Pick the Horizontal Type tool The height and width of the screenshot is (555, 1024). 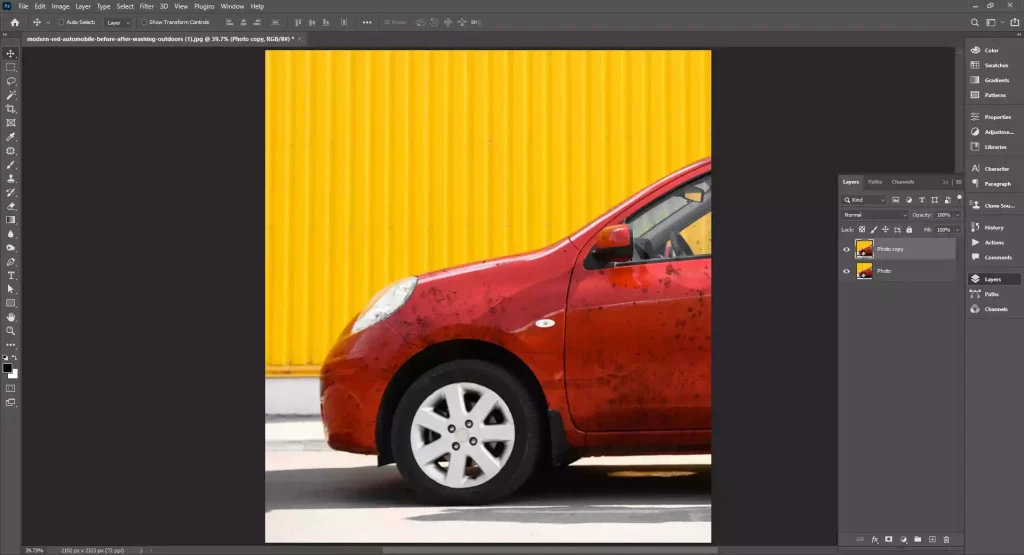[11, 275]
